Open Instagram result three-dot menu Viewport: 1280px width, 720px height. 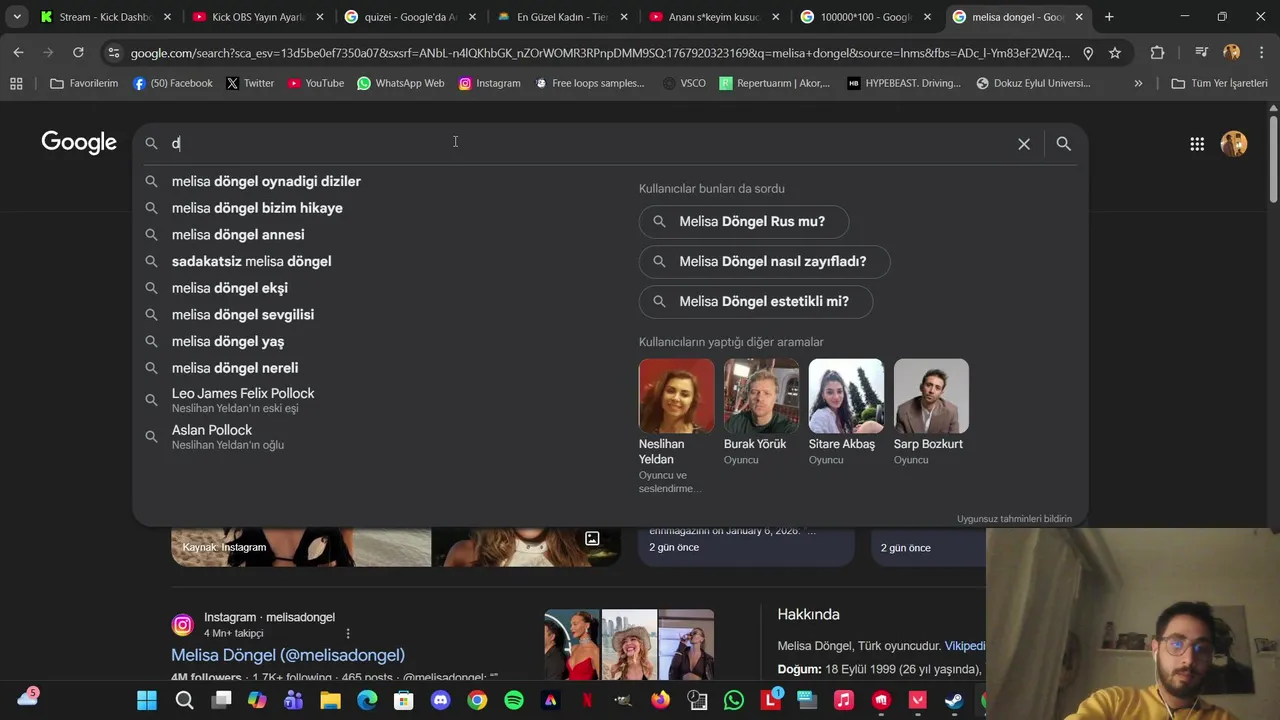(348, 633)
